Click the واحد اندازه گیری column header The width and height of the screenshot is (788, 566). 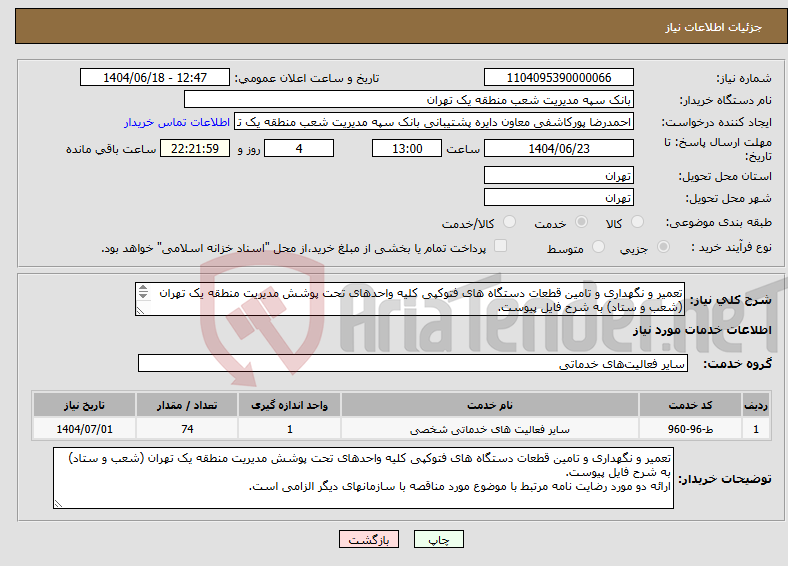click(289, 405)
